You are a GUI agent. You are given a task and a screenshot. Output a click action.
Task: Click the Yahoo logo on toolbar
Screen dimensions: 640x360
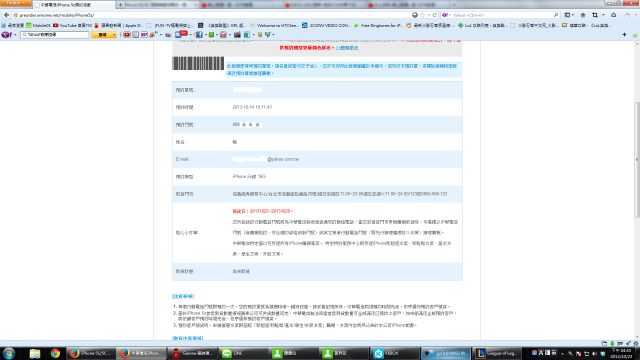[x=6, y=35]
